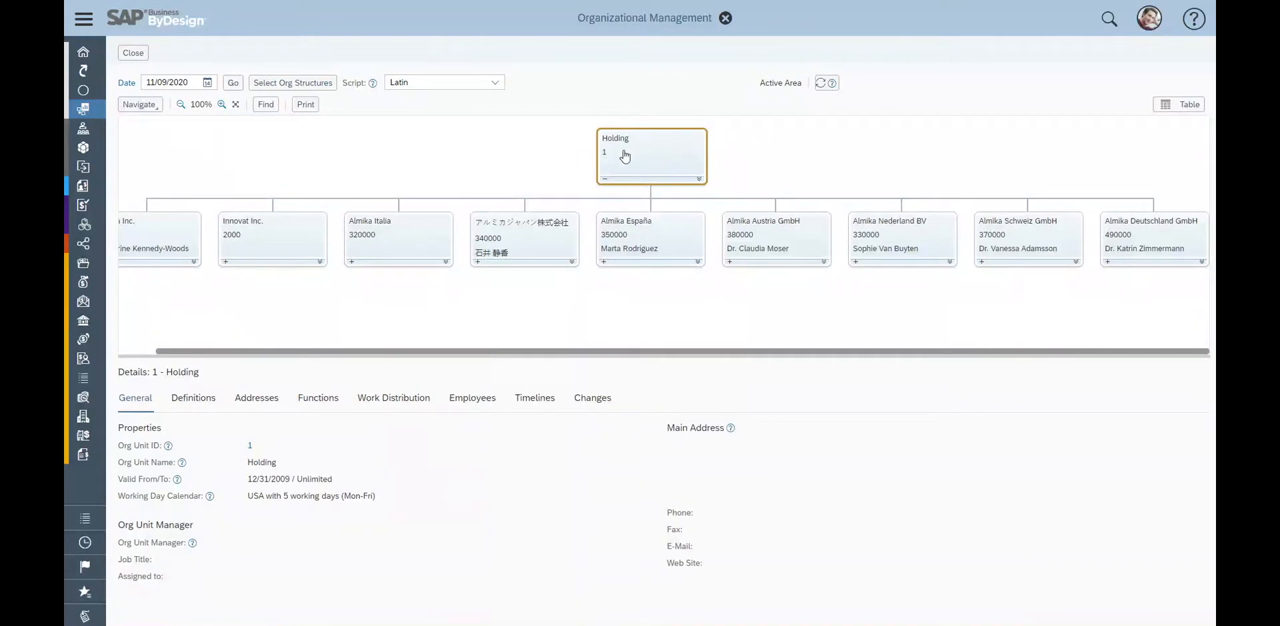
Task: Select the Holding org unit card
Action: point(652,156)
